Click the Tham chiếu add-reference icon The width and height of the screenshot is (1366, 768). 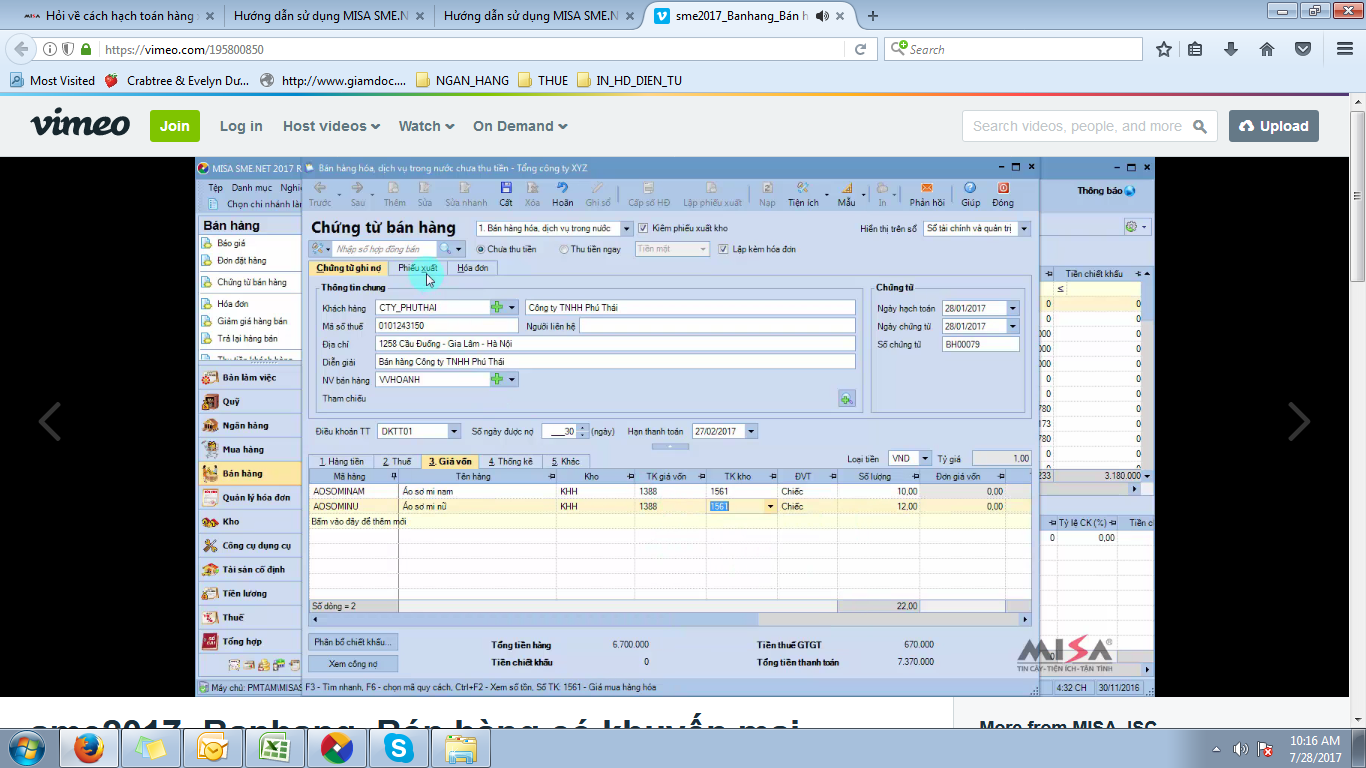(847, 399)
